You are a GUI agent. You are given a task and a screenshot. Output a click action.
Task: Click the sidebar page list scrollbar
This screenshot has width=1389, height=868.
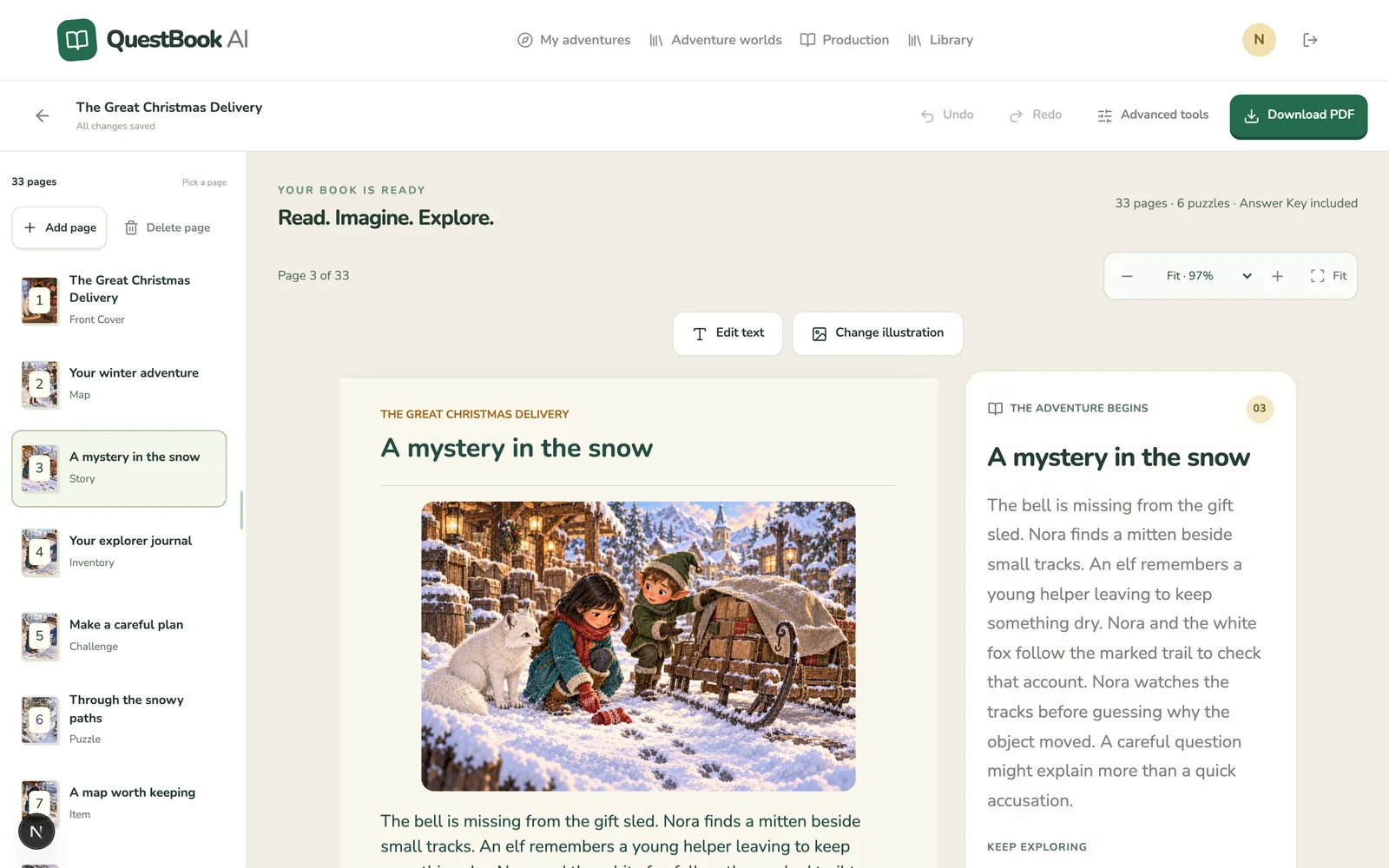pos(241,510)
